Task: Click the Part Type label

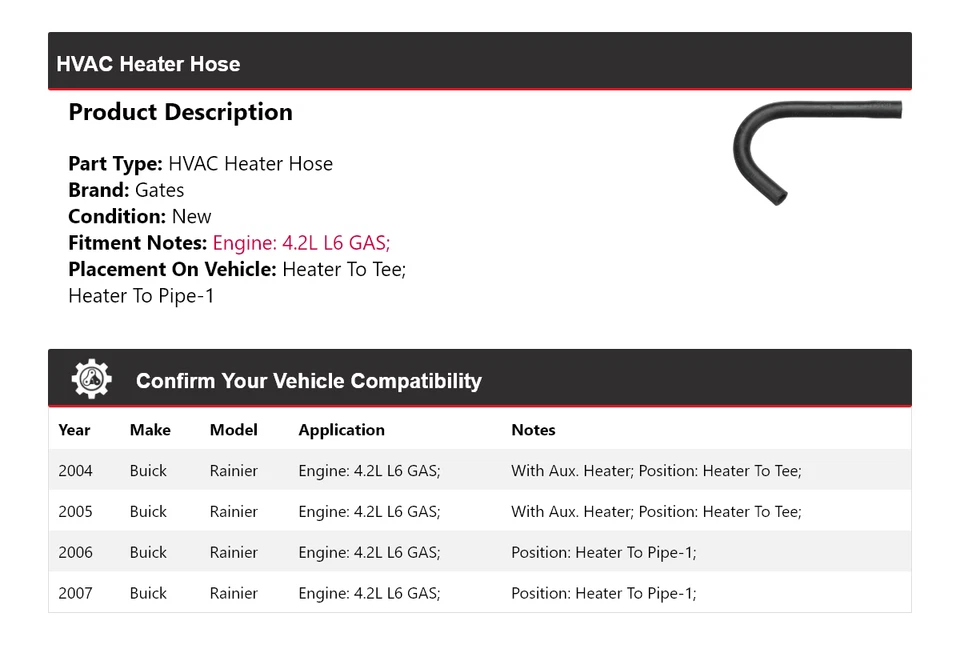Action: coord(115,164)
